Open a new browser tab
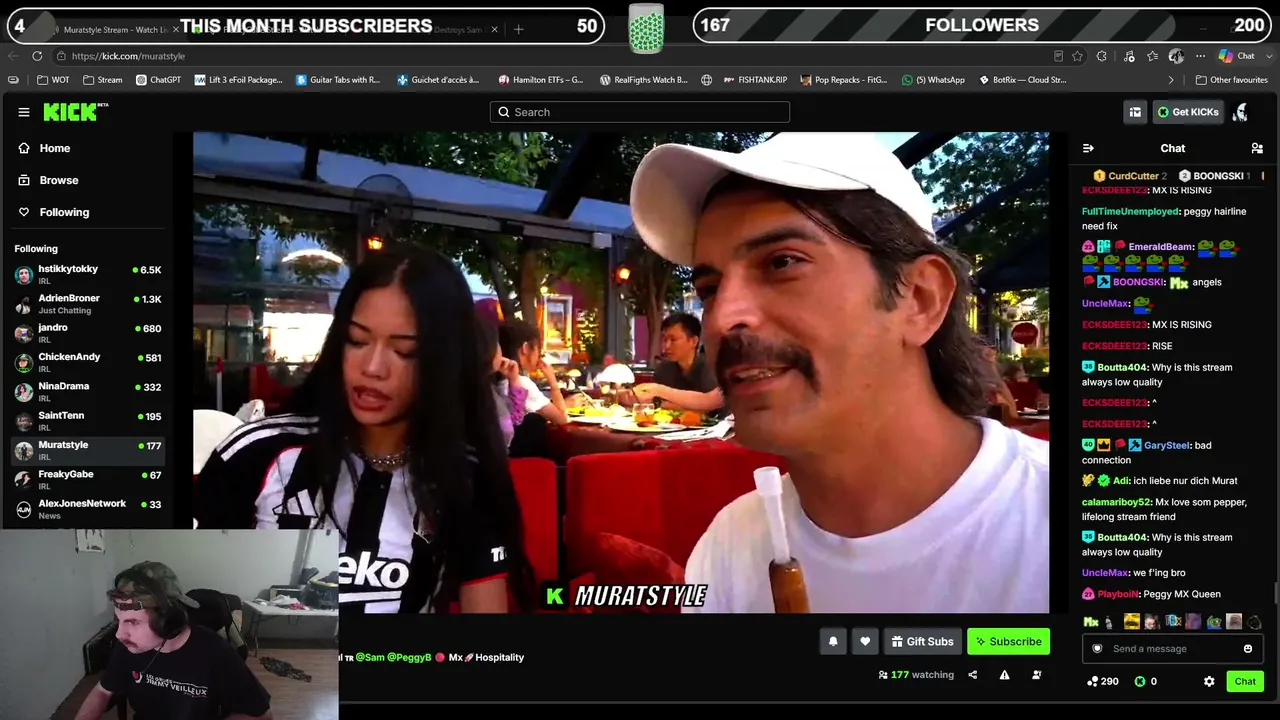1280x720 pixels. click(518, 30)
